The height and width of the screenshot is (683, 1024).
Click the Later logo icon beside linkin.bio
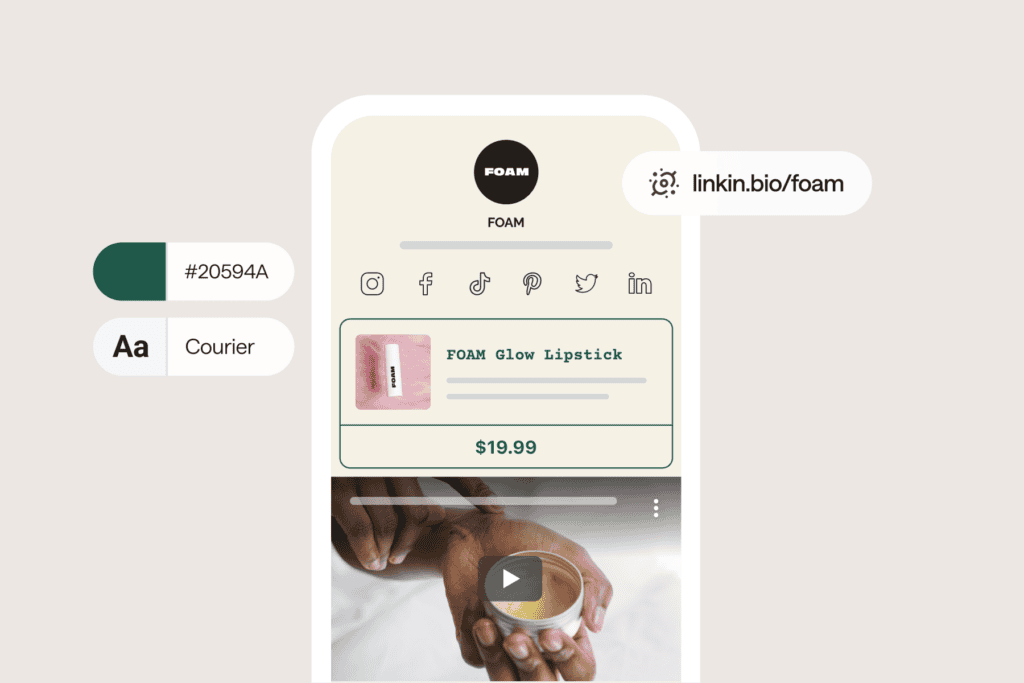[664, 183]
